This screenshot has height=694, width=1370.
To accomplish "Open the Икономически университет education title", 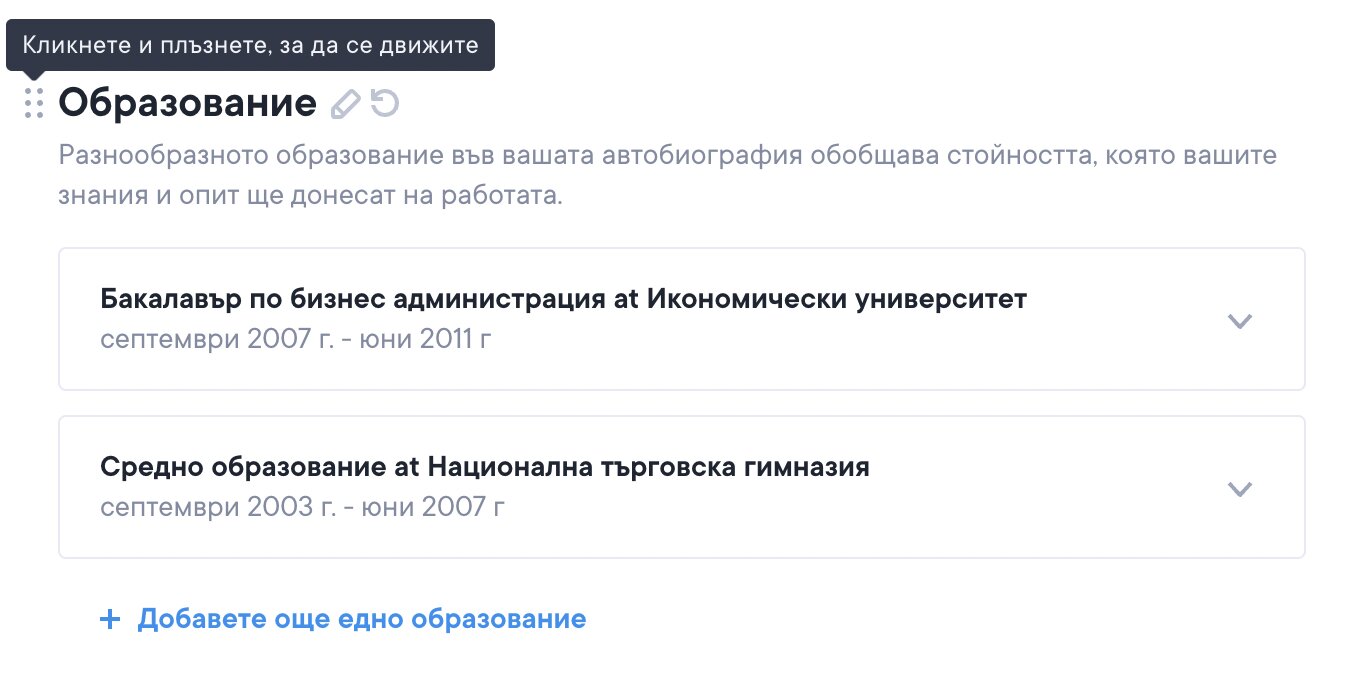I will point(837,299).
